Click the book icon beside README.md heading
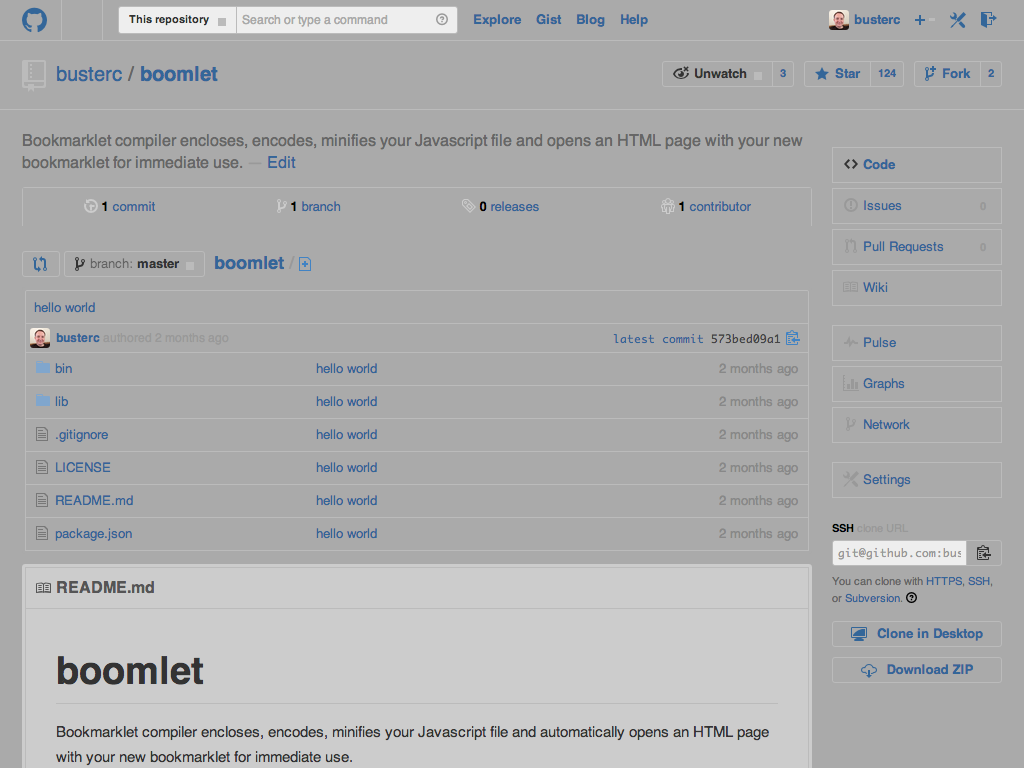This screenshot has height=768, width=1024. tap(43, 588)
